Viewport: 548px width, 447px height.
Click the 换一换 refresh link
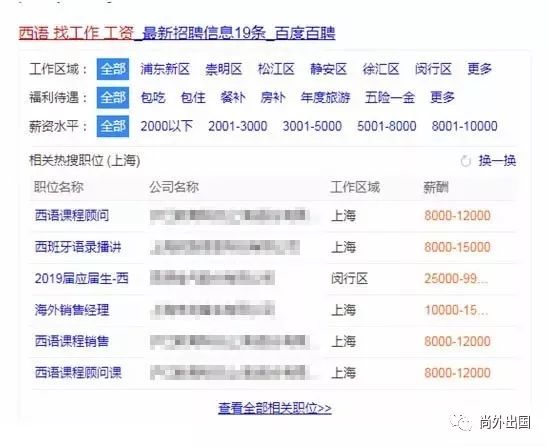497,161
